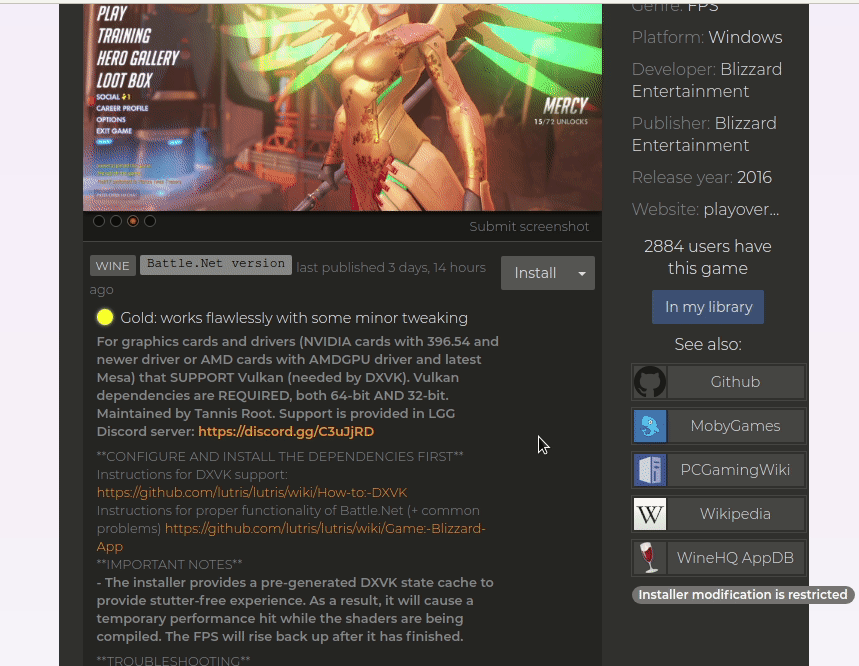The height and width of the screenshot is (666, 859).
Task: Click the IMPORTANT NOTES heading text
Action: point(169,565)
